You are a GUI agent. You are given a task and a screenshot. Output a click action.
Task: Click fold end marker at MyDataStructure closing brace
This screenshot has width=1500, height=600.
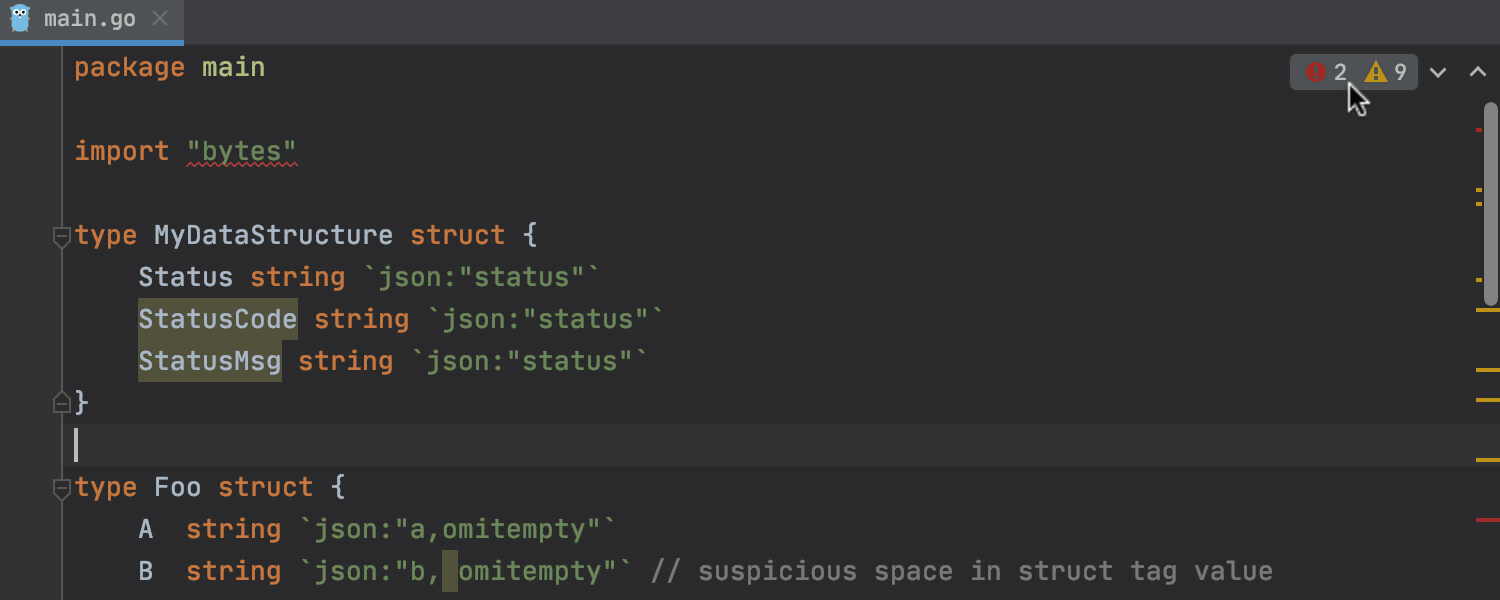(x=61, y=403)
